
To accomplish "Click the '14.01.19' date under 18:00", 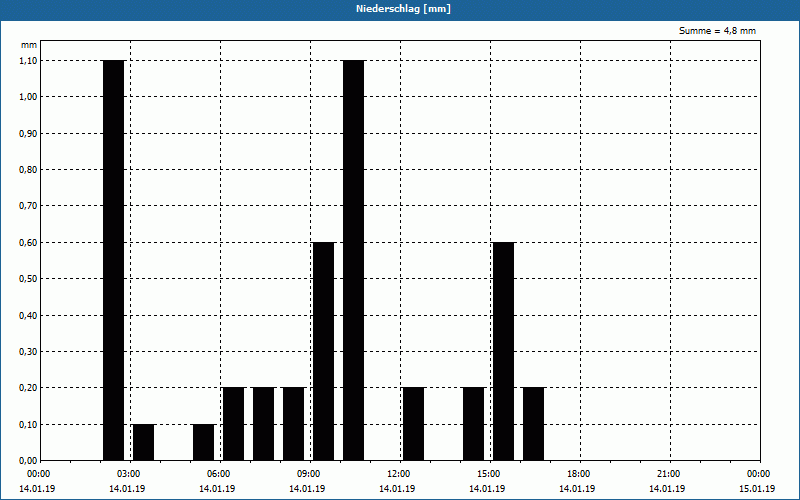I will click(x=577, y=489).
